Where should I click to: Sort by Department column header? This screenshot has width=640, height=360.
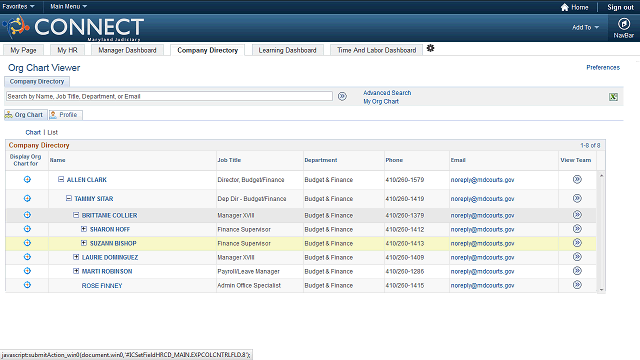click(320, 160)
